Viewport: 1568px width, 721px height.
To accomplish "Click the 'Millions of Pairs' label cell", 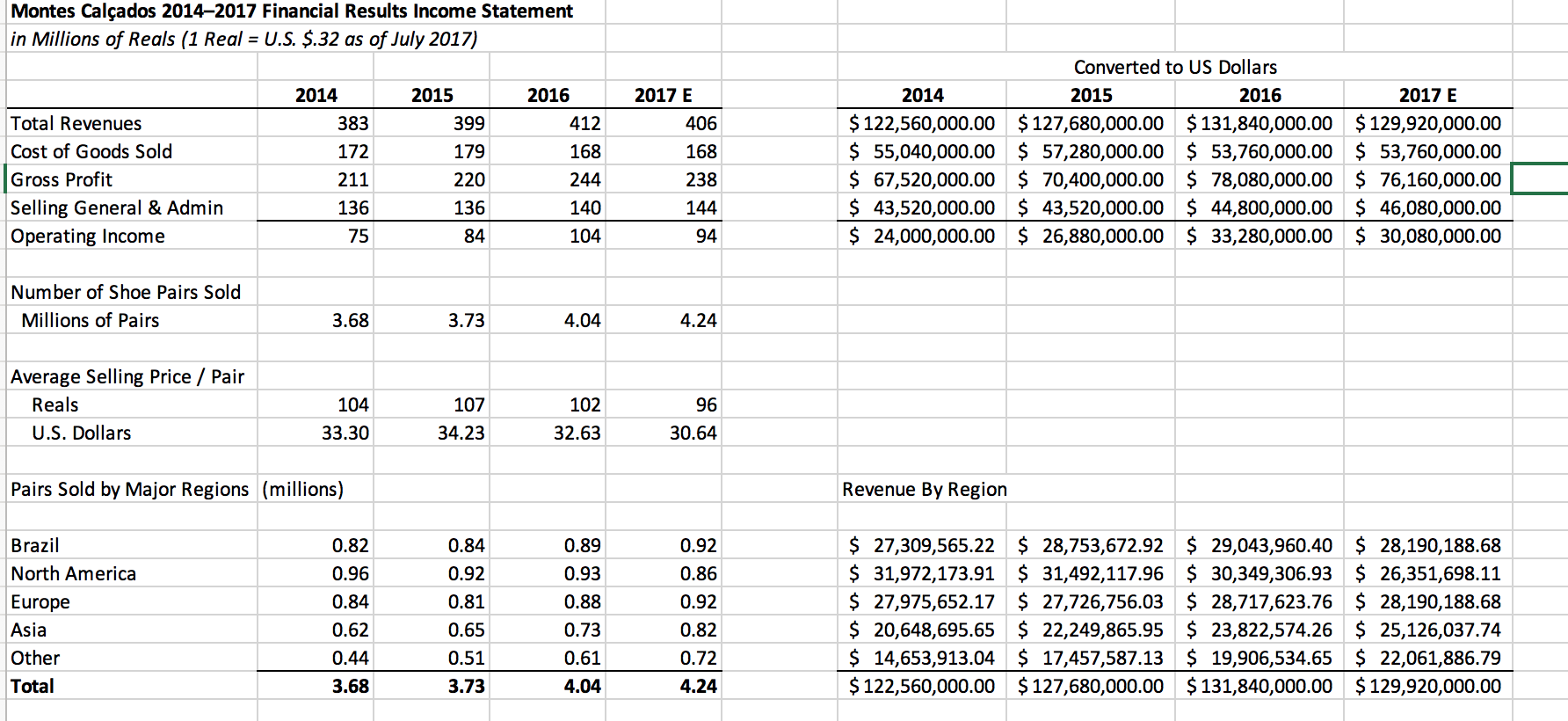I will [x=91, y=321].
